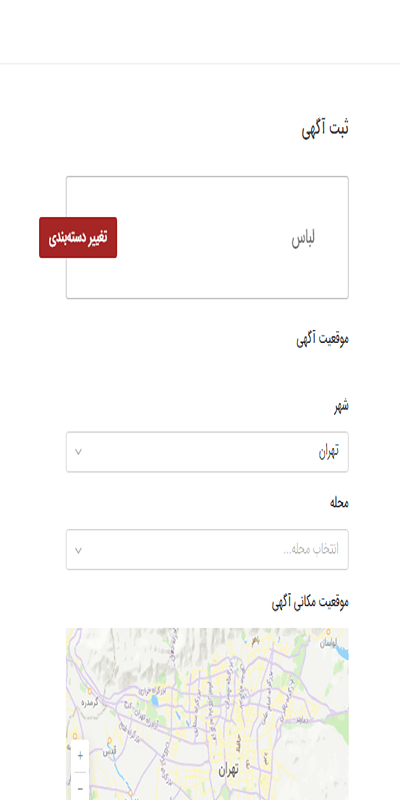Click the محله field label
400x800 pixels.
(x=339, y=503)
